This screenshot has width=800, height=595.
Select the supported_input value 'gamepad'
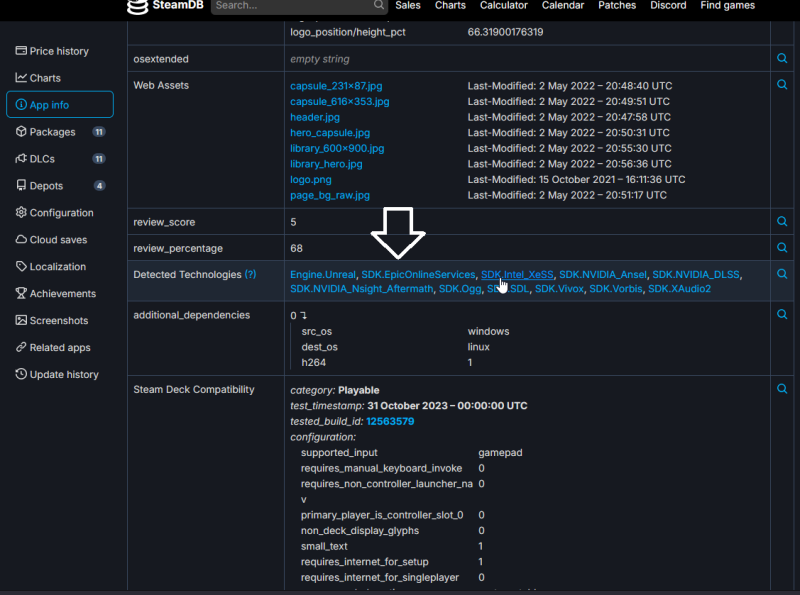pos(500,453)
